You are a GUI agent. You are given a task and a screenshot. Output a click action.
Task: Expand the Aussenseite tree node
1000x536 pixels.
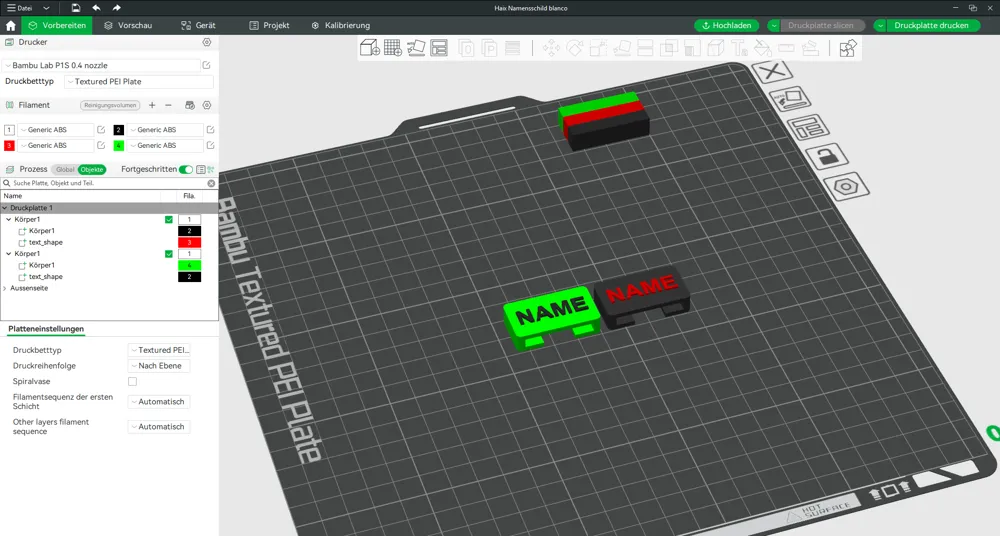[x=5, y=288]
